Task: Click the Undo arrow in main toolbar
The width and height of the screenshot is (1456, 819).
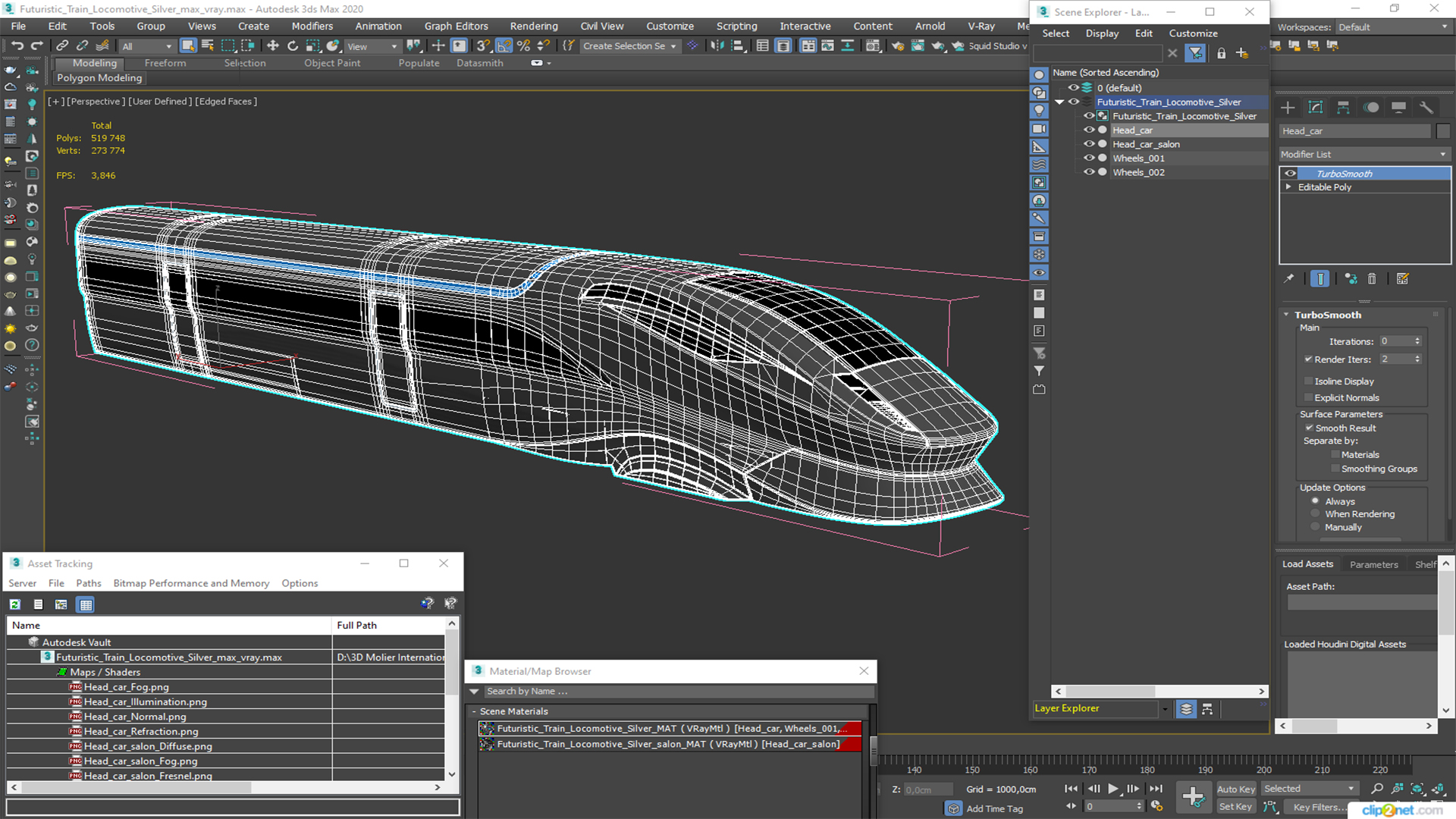Action: [17, 46]
